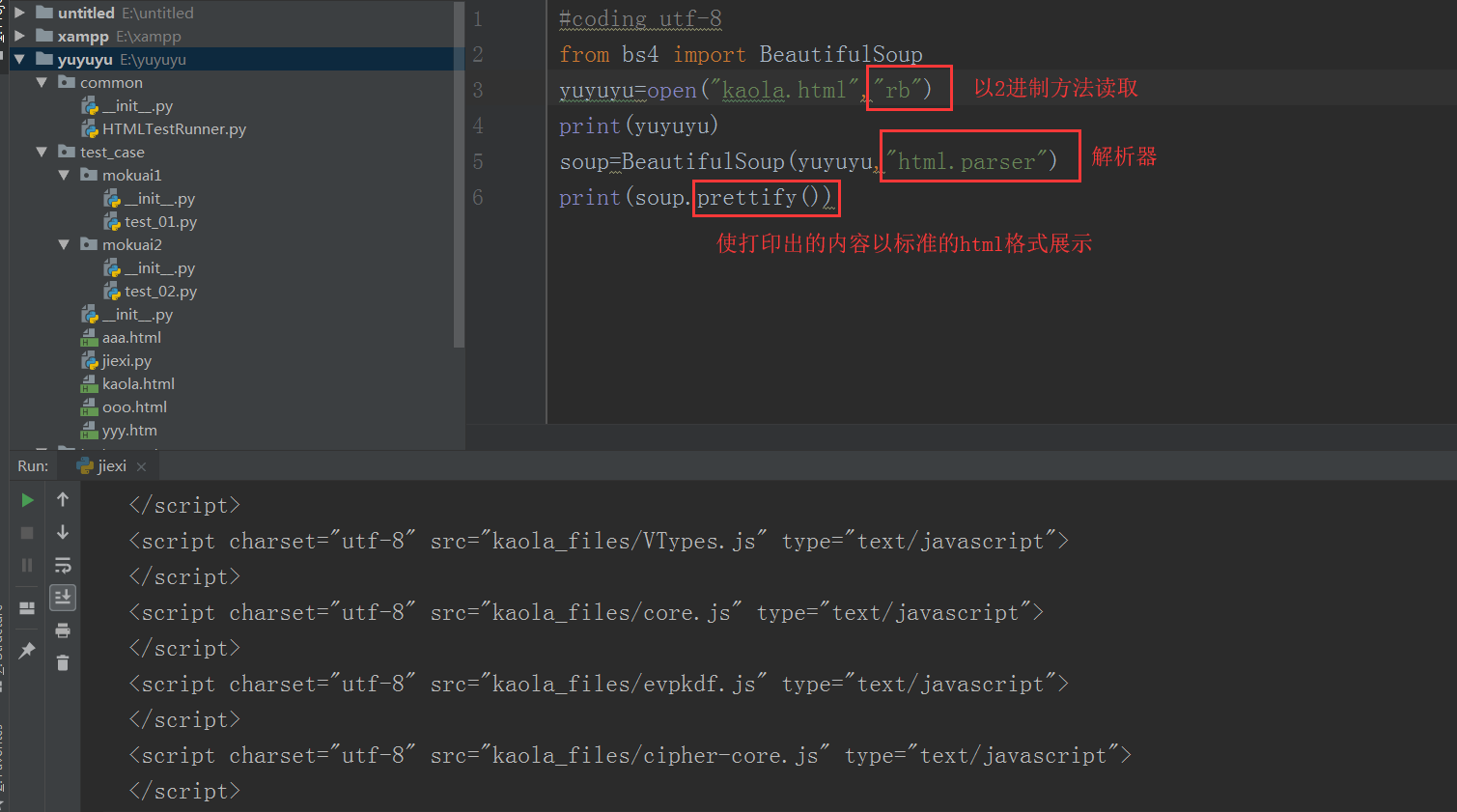The height and width of the screenshot is (812, 1457).
Task: Enable soft-wrap in console output
Action: 63,565
